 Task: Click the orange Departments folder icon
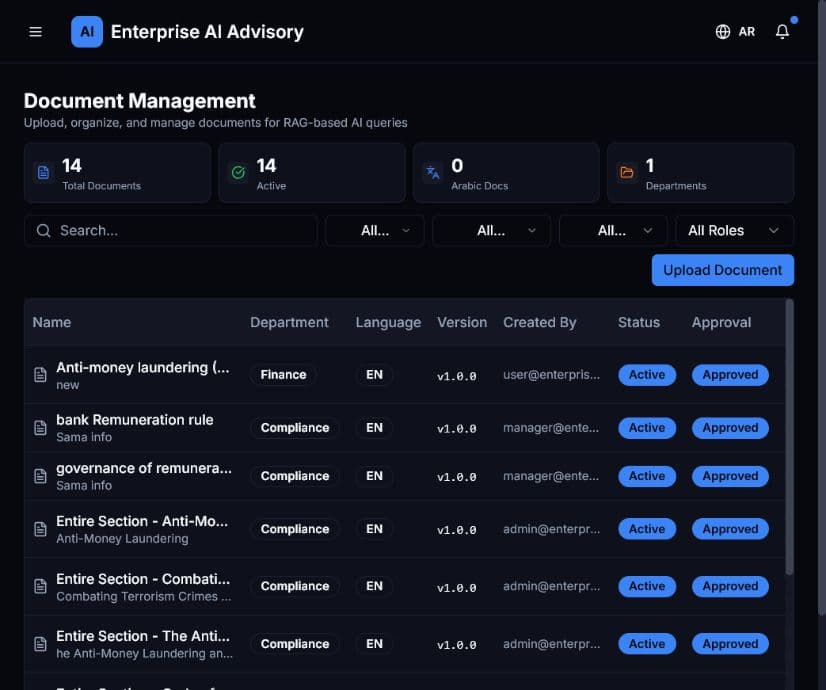click(627, 172)
